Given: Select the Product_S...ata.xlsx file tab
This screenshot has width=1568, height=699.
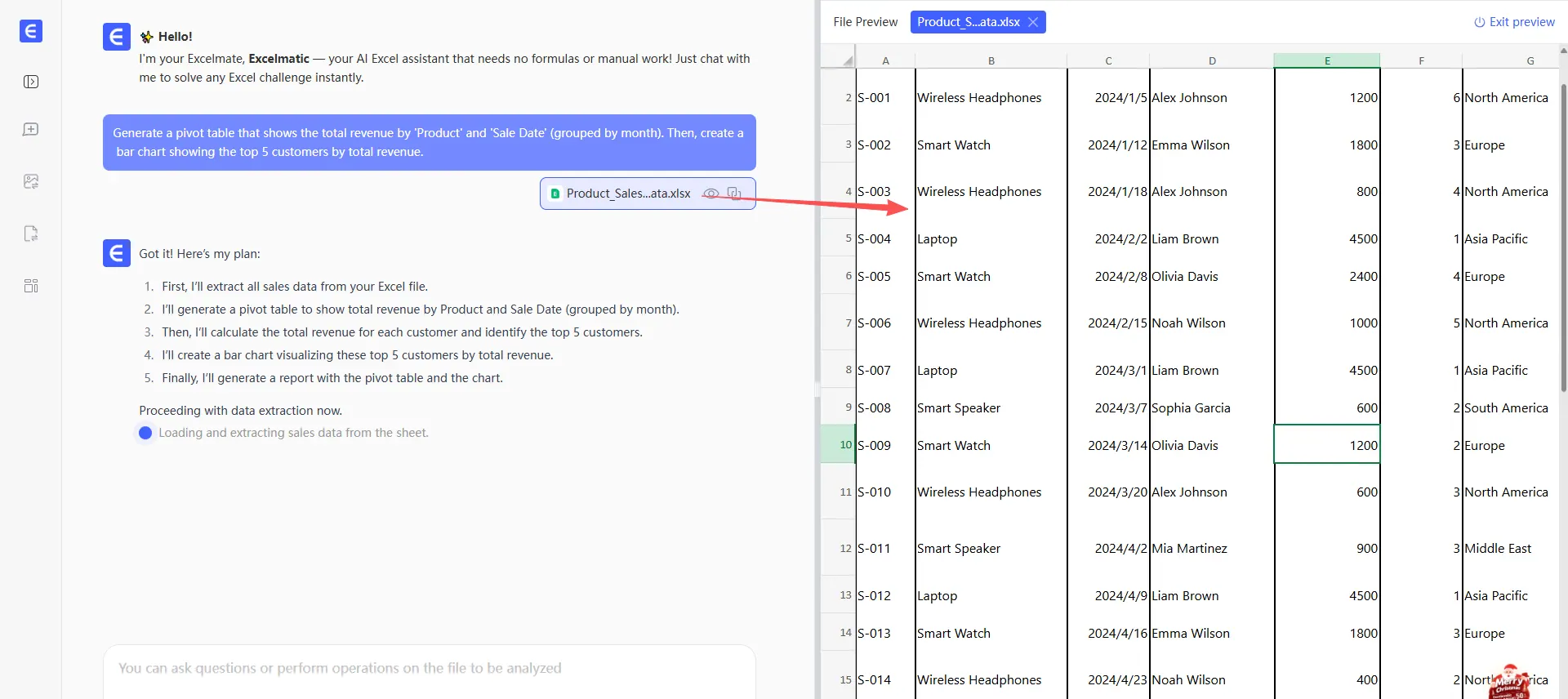Looking at the screenshot, I should (968, 22).
